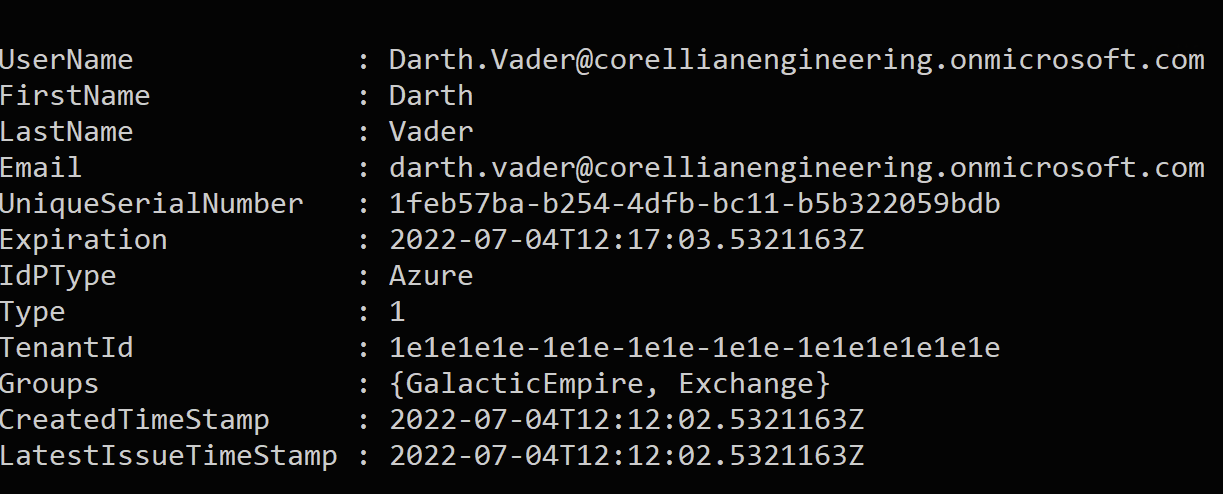
Task: Click the FirstName field label
Action: [x=75, y=96]
